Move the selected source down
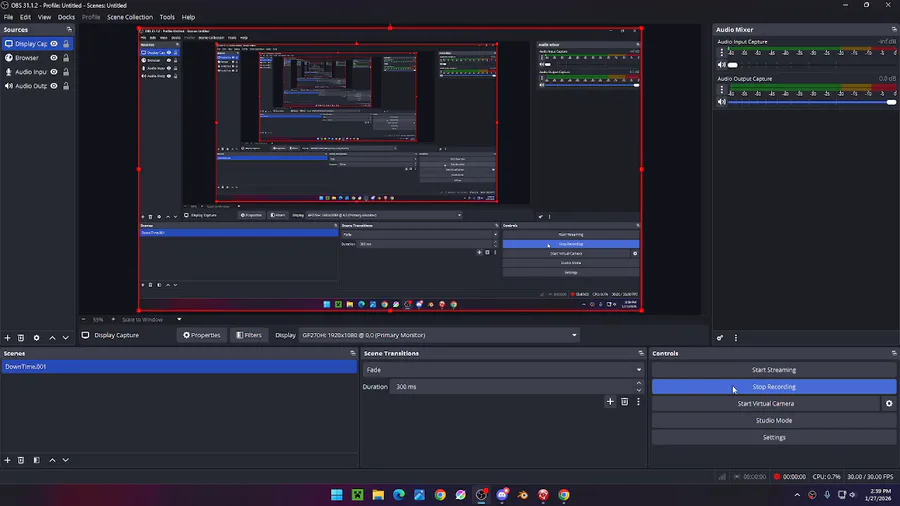900x506 pixels. coord(65,338)
